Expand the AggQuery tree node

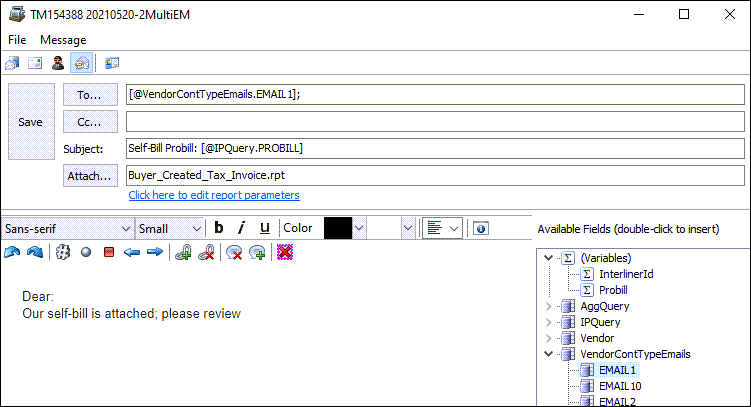coord(549,306)
